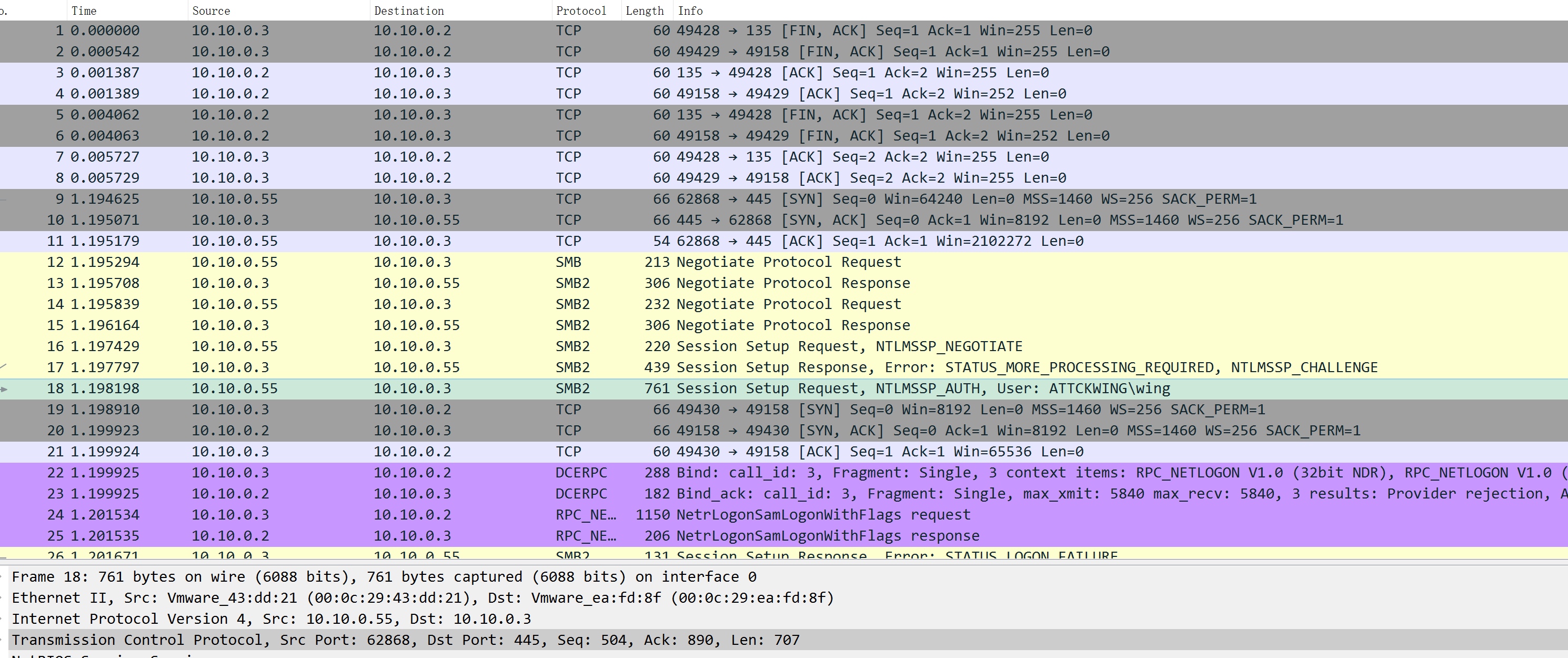Select packet 24 NetrLogonSamLogonWithFlags request

pyautogui.click(x=823, y=515)
